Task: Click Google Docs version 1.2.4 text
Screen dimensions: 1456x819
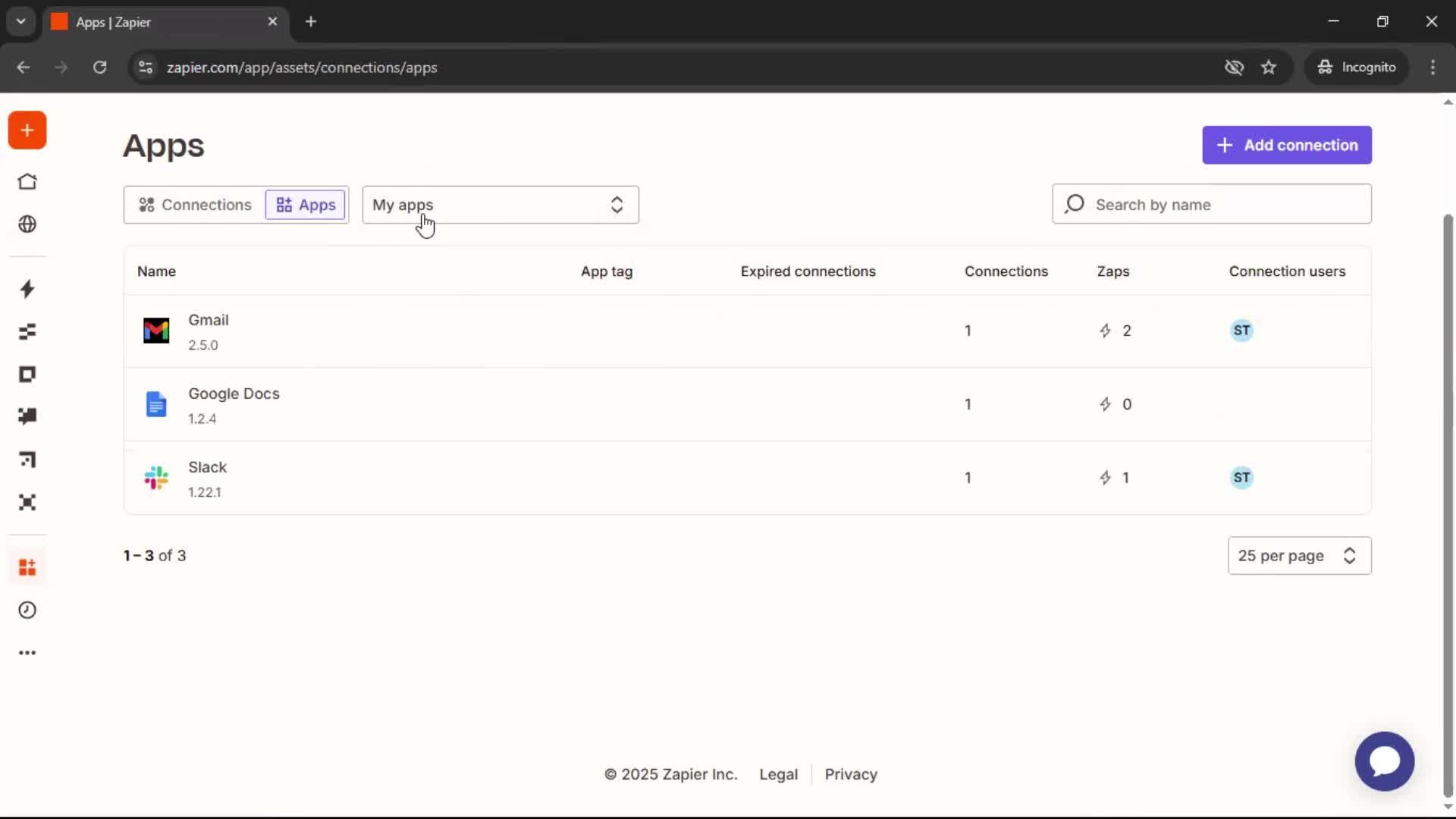Action: tap(202, 419)
